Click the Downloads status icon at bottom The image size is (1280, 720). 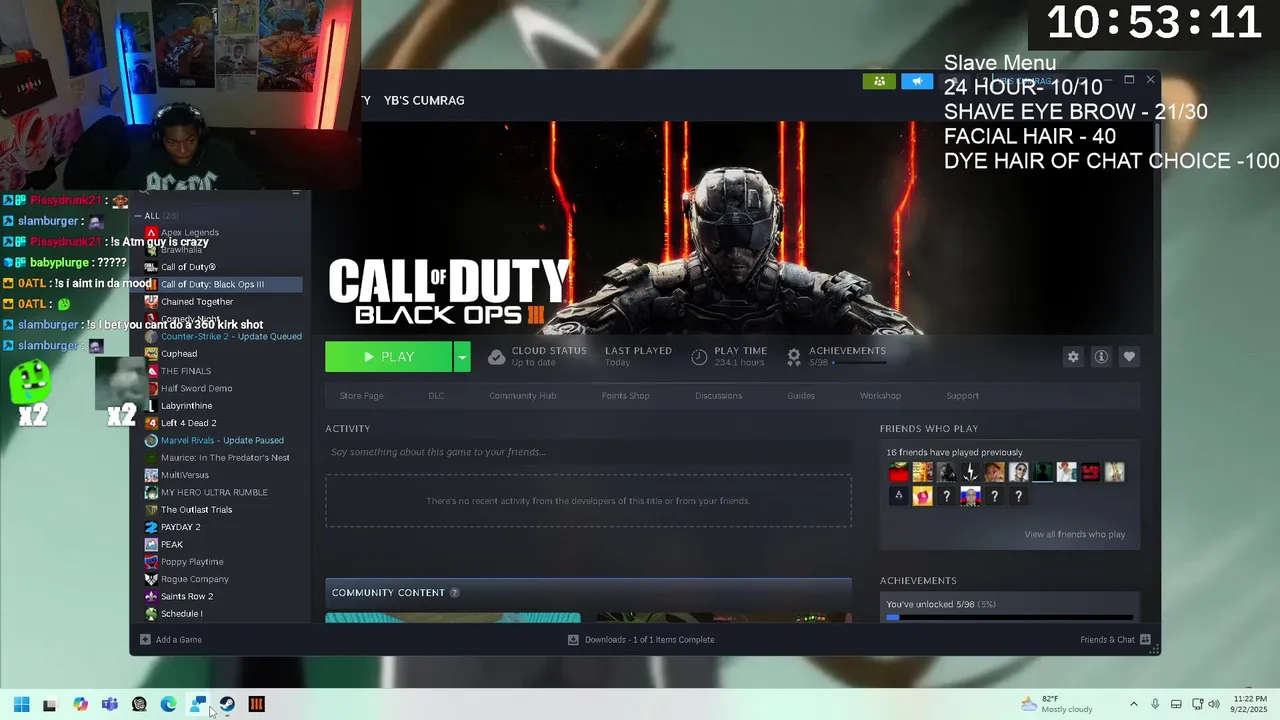tap(573, 640)
